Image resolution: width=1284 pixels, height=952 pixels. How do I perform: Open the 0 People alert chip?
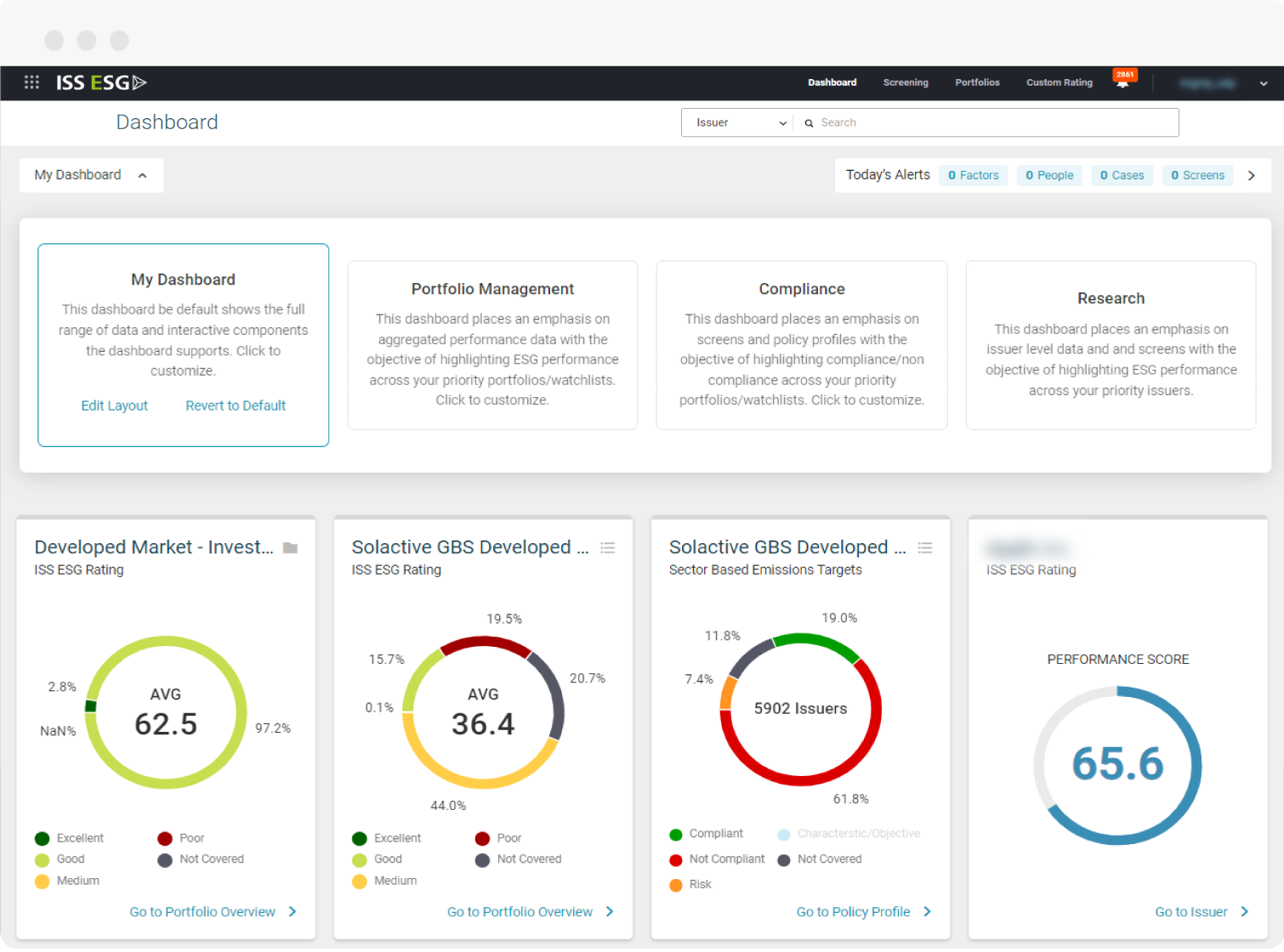[1049, 175]
